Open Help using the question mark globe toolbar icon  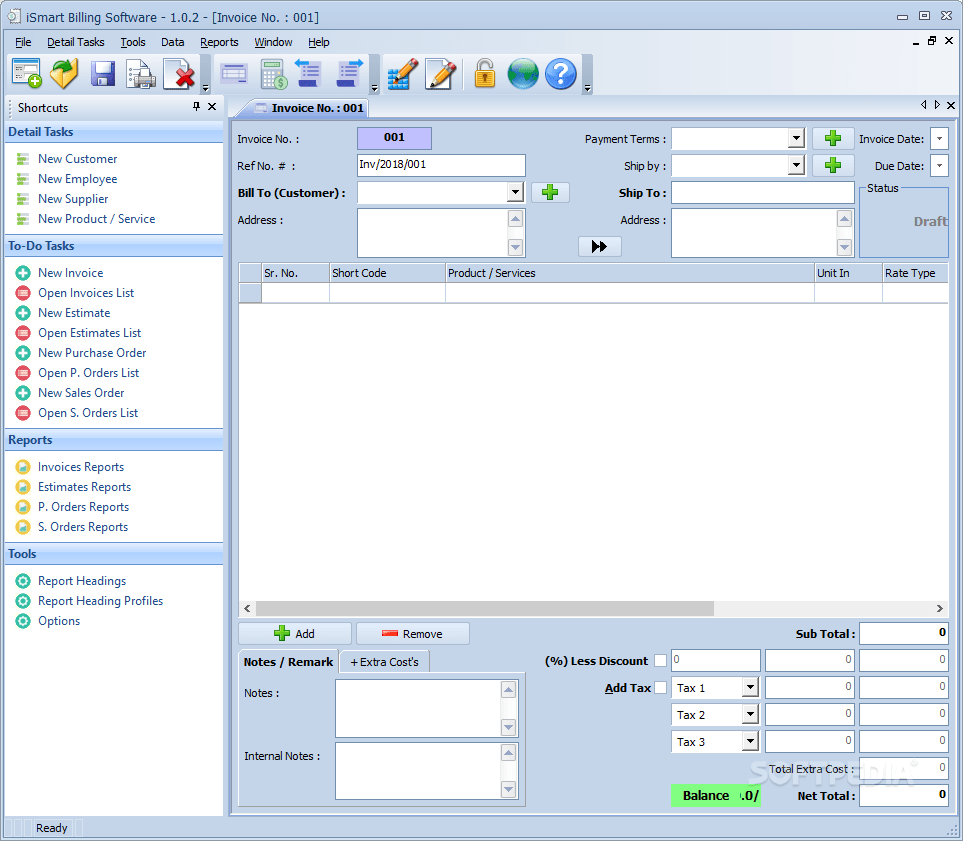pyautogui.click(x=561, y=73)
